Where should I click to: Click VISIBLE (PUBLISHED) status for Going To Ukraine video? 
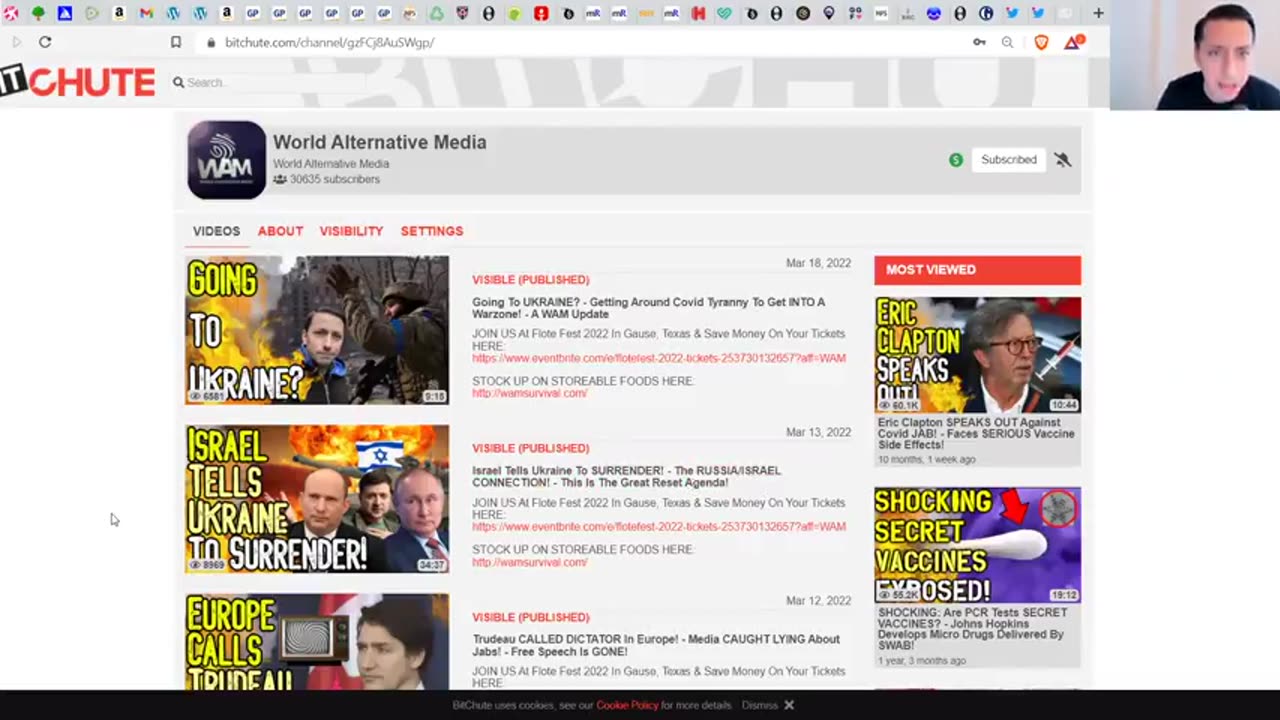coord(531,280)
